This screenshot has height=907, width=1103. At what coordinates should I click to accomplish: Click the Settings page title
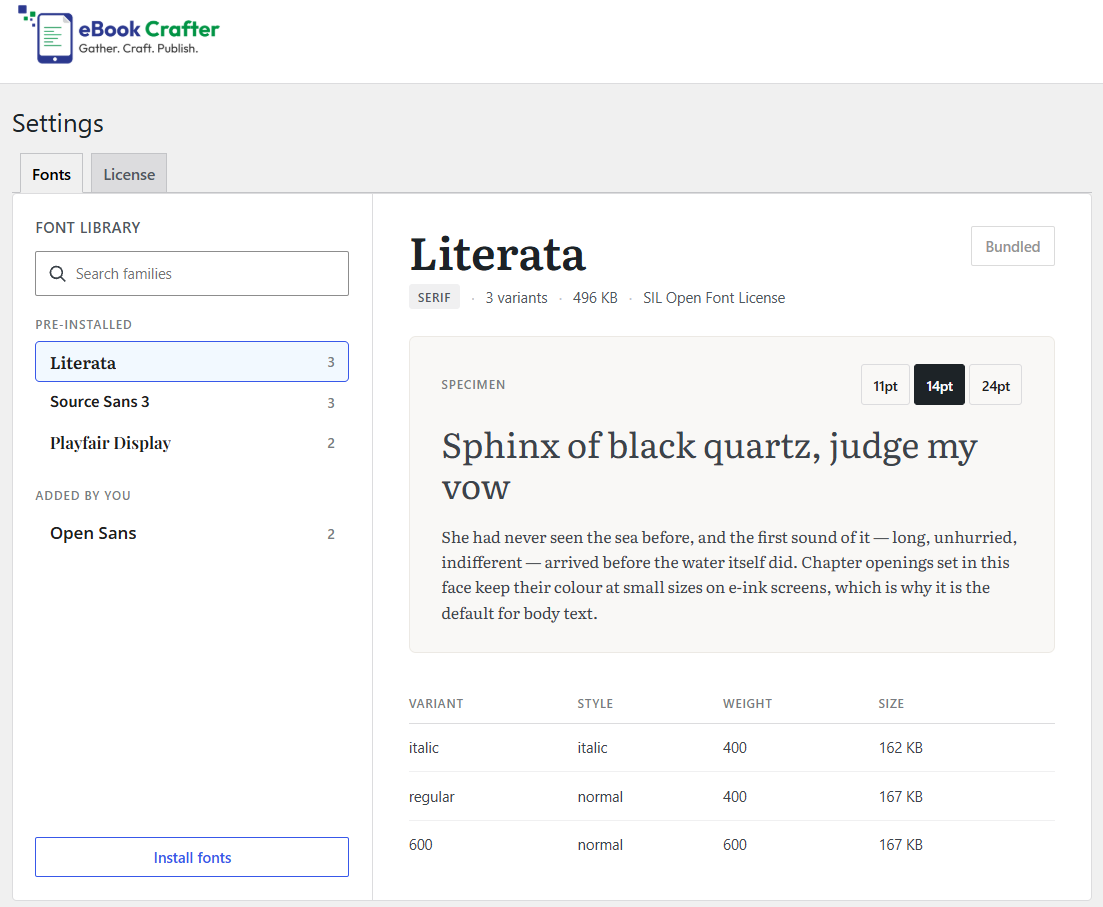tap(58, 123)
